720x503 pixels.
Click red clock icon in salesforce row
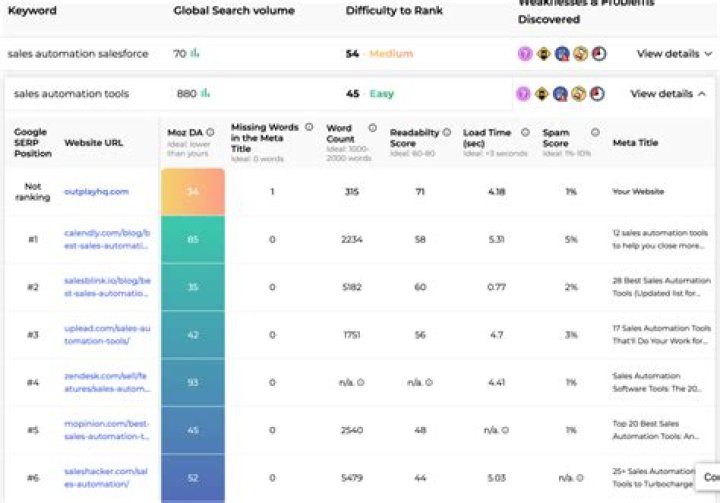tap(599, 54)
